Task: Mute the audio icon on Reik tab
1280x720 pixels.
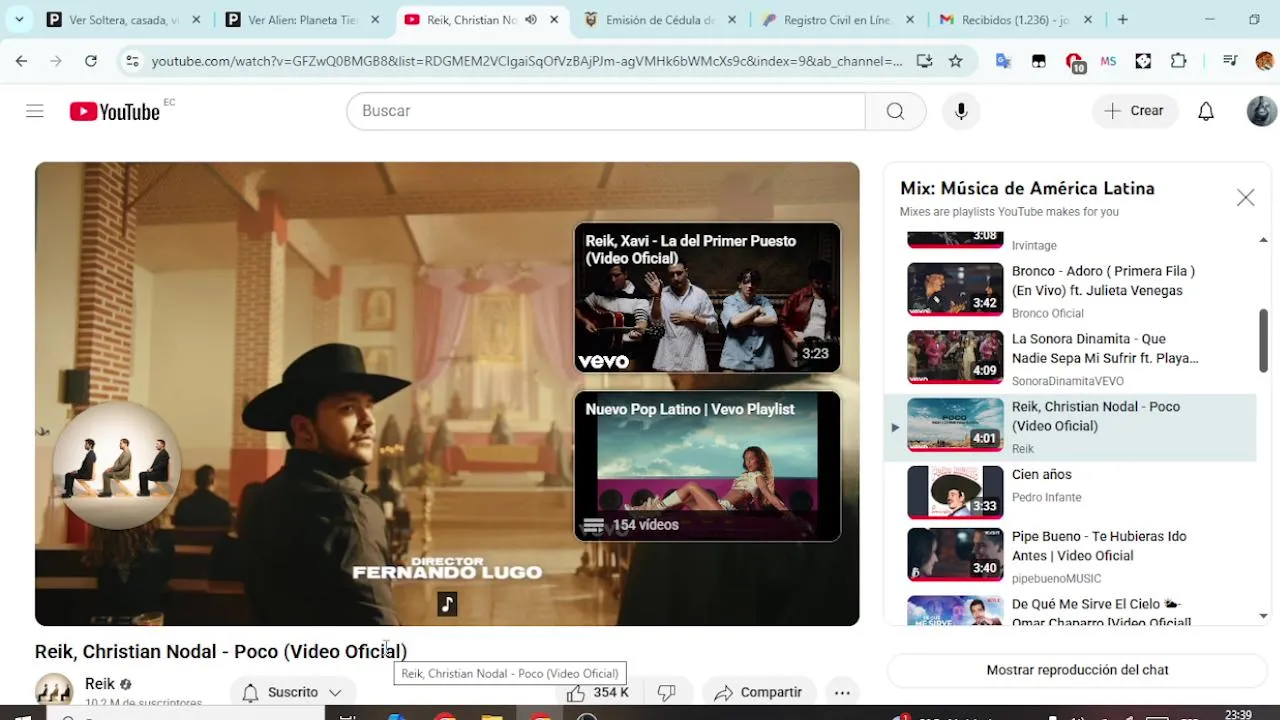Action: [531, 19]
